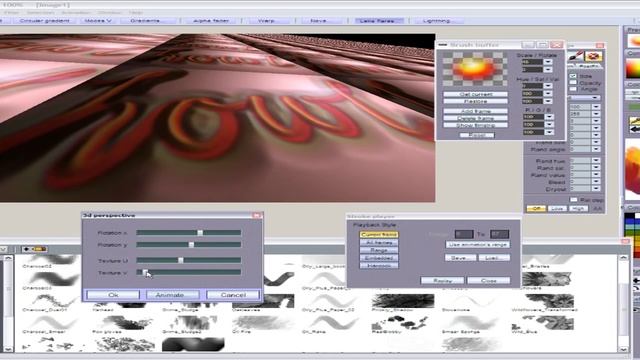Click the Texture V slider handle
This screenshot has width=640, height=360.
click(144, 272)
